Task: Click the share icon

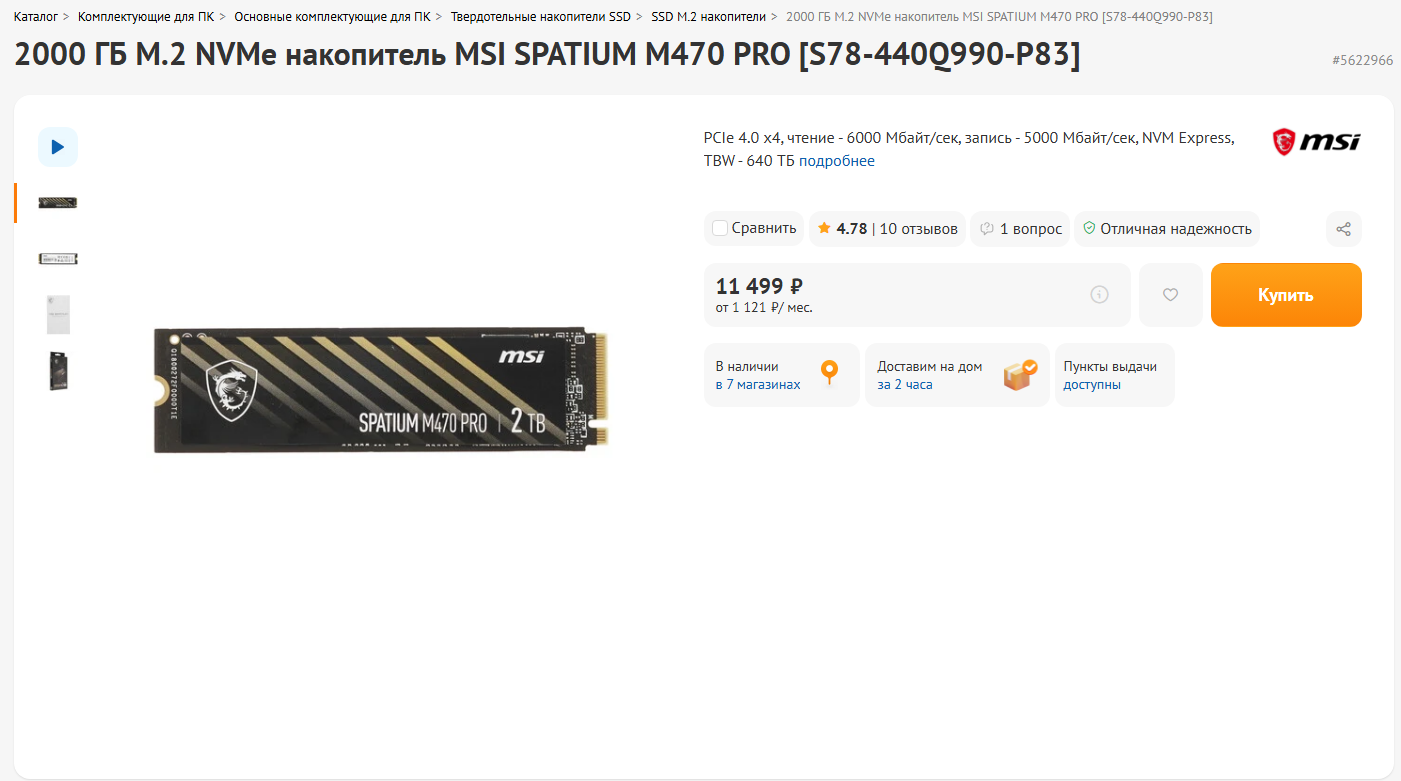Action: [1343, 229]
